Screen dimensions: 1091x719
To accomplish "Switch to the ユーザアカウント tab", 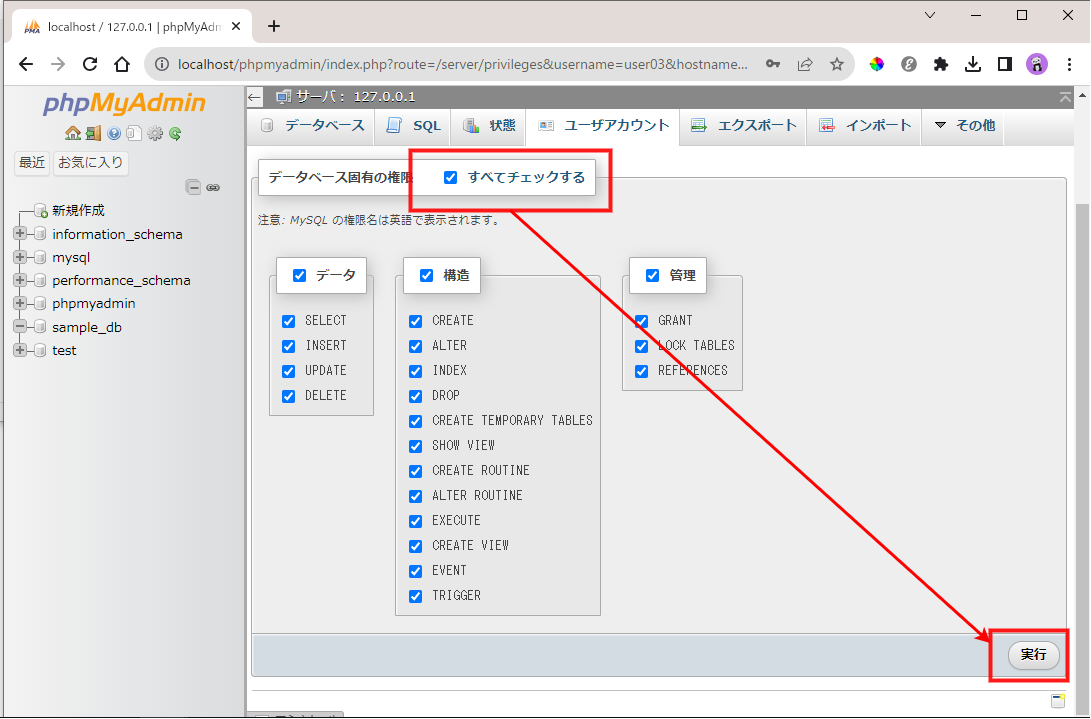I will tap(603, 126).
